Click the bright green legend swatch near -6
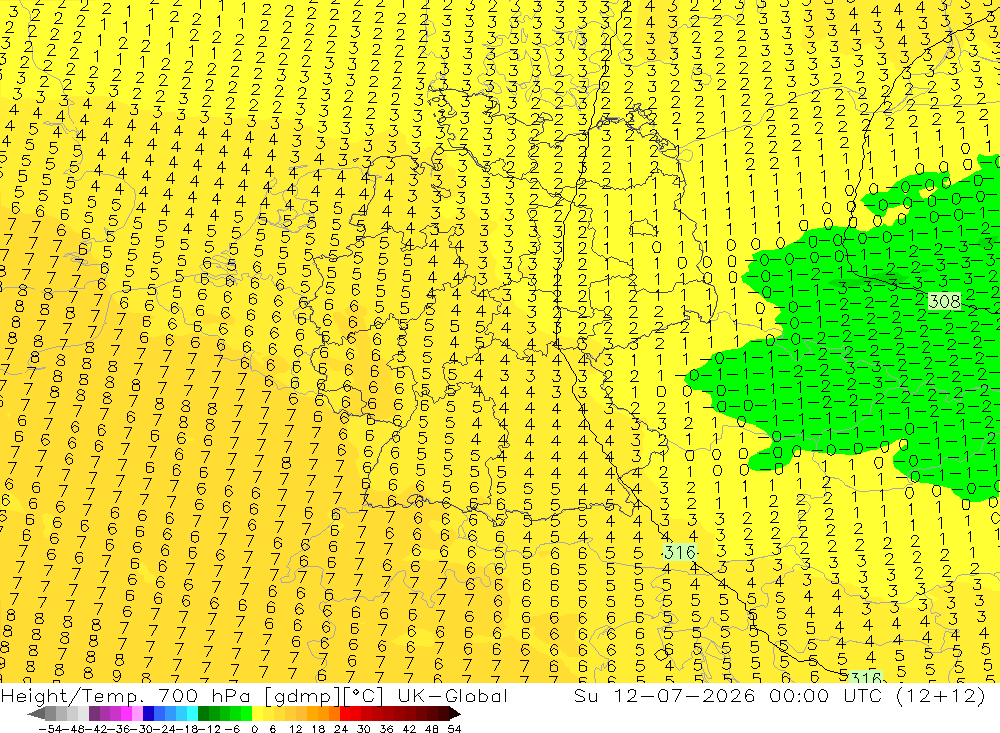Viewport: 1000px width, 733px height. click(246, 713)
